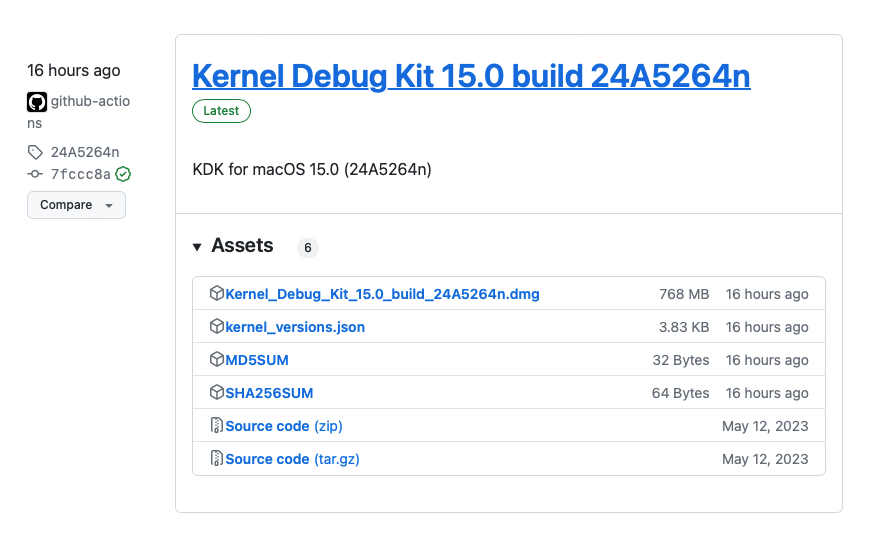Open commit 7fccc8a link
The height and width of the screenshot is (540, 885).
pos(81,174)
